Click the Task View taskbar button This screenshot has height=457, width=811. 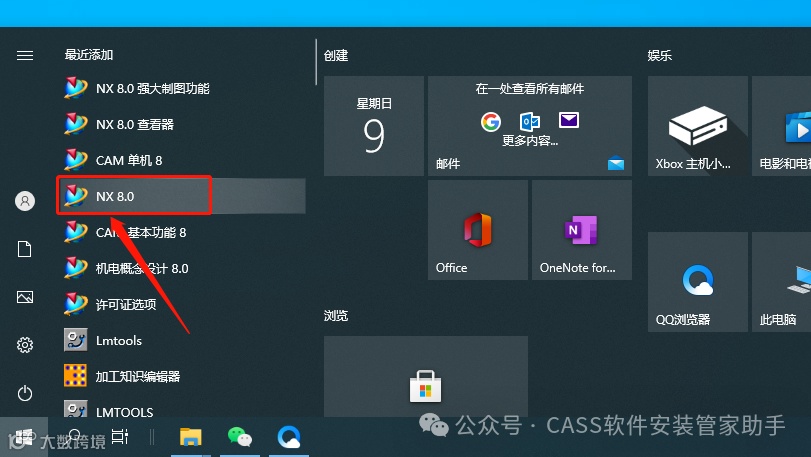(120, 437)
